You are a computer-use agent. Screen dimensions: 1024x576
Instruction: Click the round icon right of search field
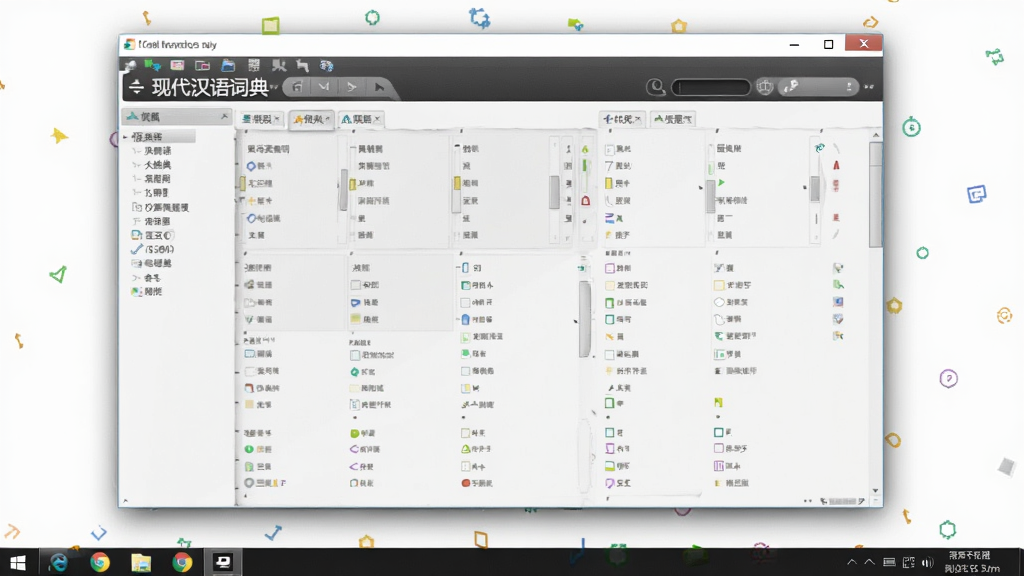coord(765,87)
